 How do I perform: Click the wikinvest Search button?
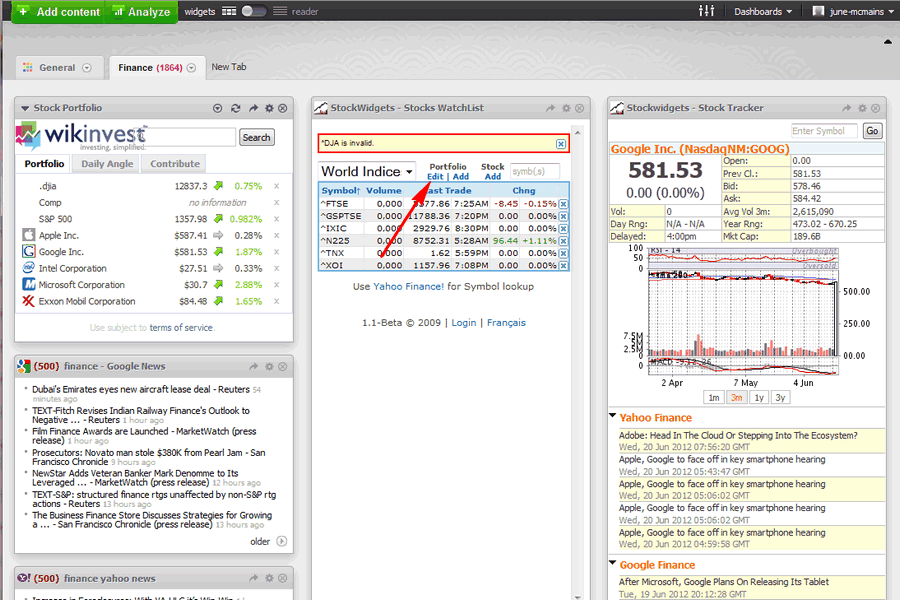tap(257, 138)
